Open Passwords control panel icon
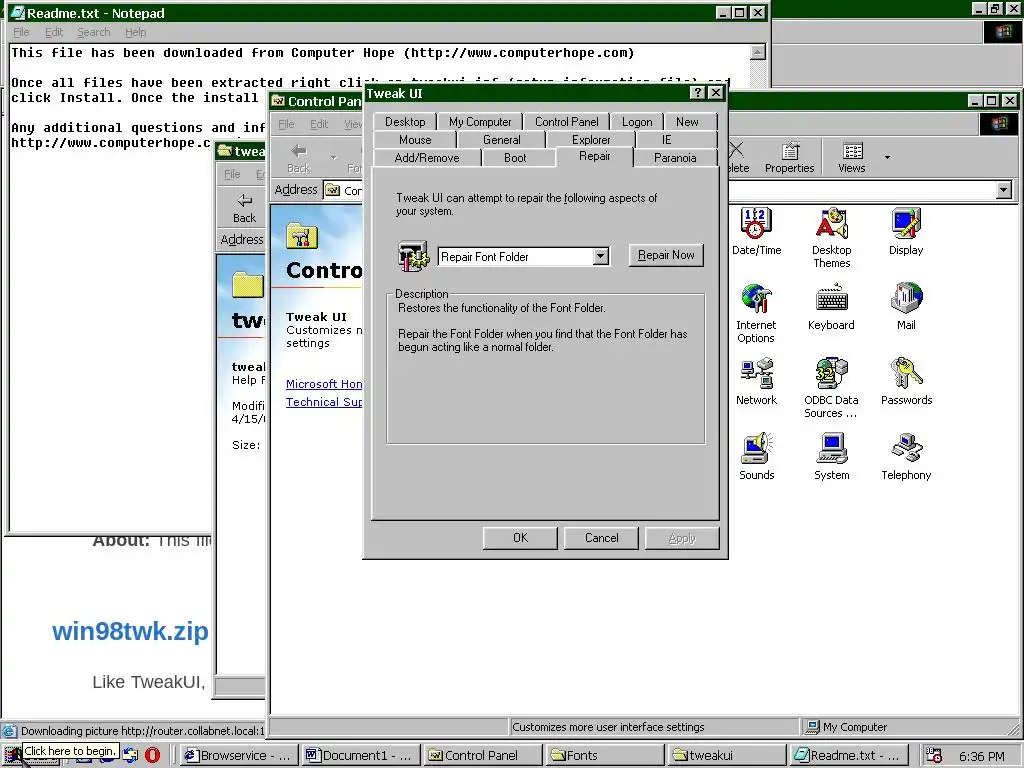This screenshot has width=1024, height=768. [906, 381]
